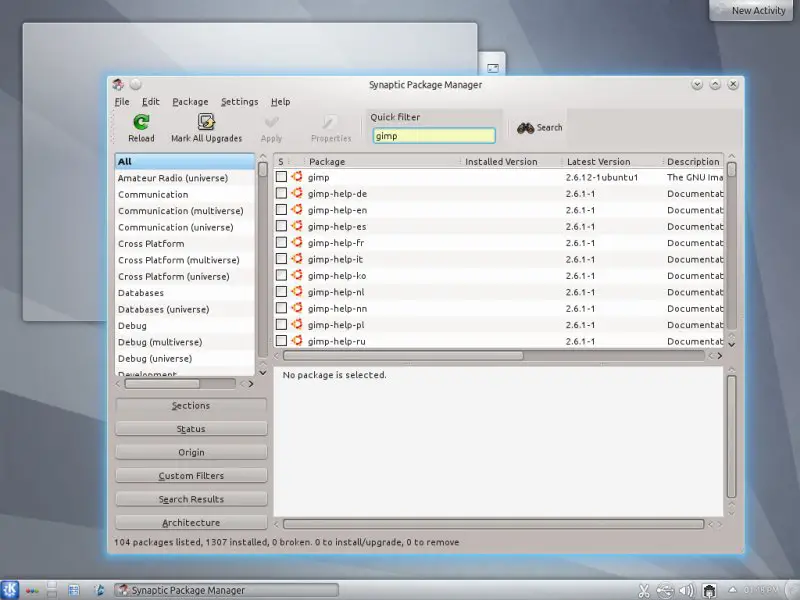The image size is (800, 600).
Task: Open the volume speaker tray icon
Action: coord(687,591)
